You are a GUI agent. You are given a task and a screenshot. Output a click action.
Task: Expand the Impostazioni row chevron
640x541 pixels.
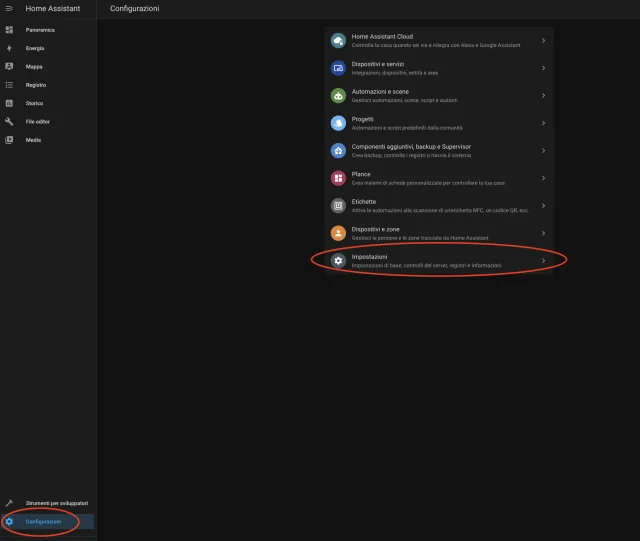tap(543, 260)
